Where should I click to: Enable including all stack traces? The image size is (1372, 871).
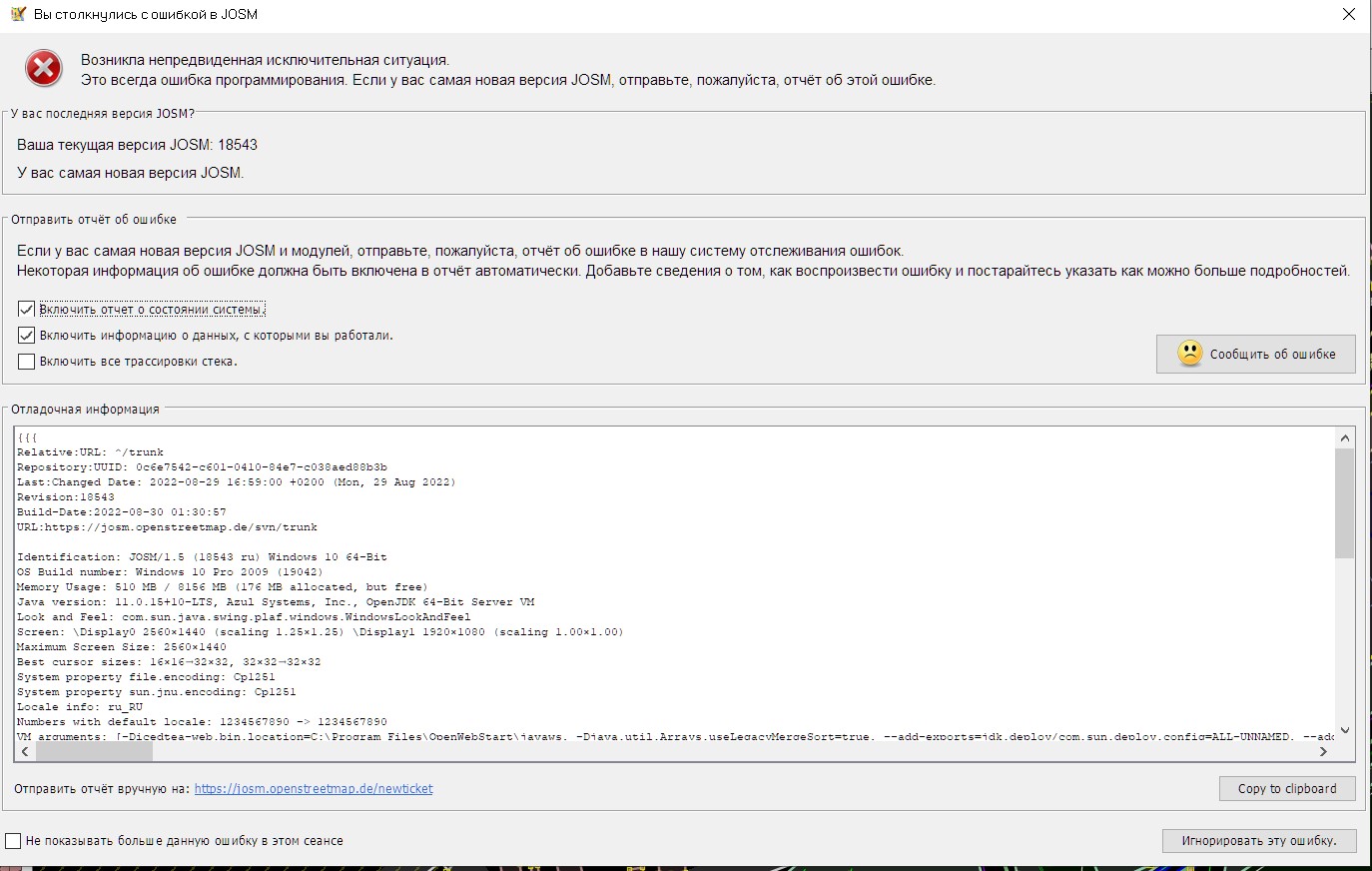click(27, 362)
